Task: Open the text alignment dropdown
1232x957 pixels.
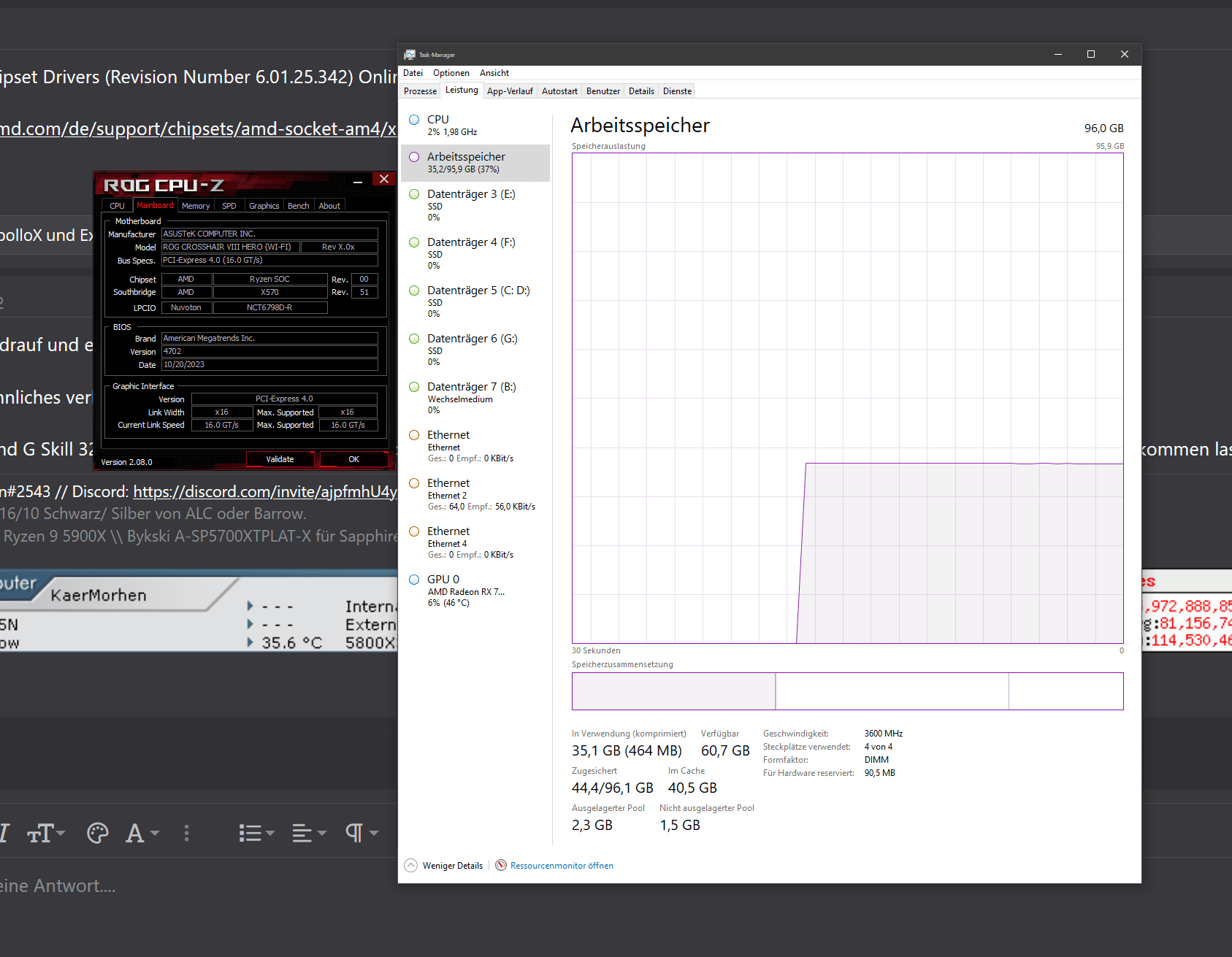Action: [309, 833]
